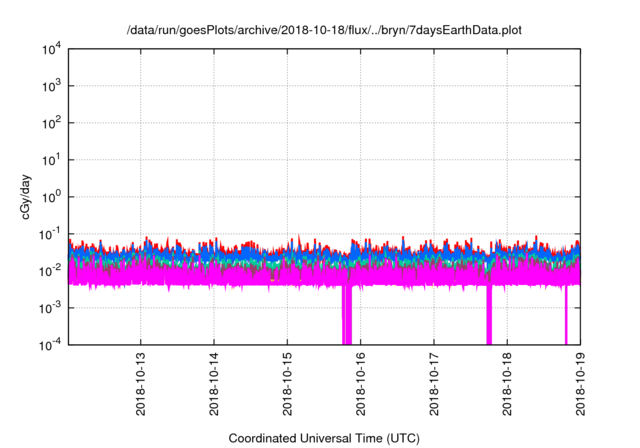
Task: Click the 10^4 y-axis tick label
Action: (x=51, y=50)
